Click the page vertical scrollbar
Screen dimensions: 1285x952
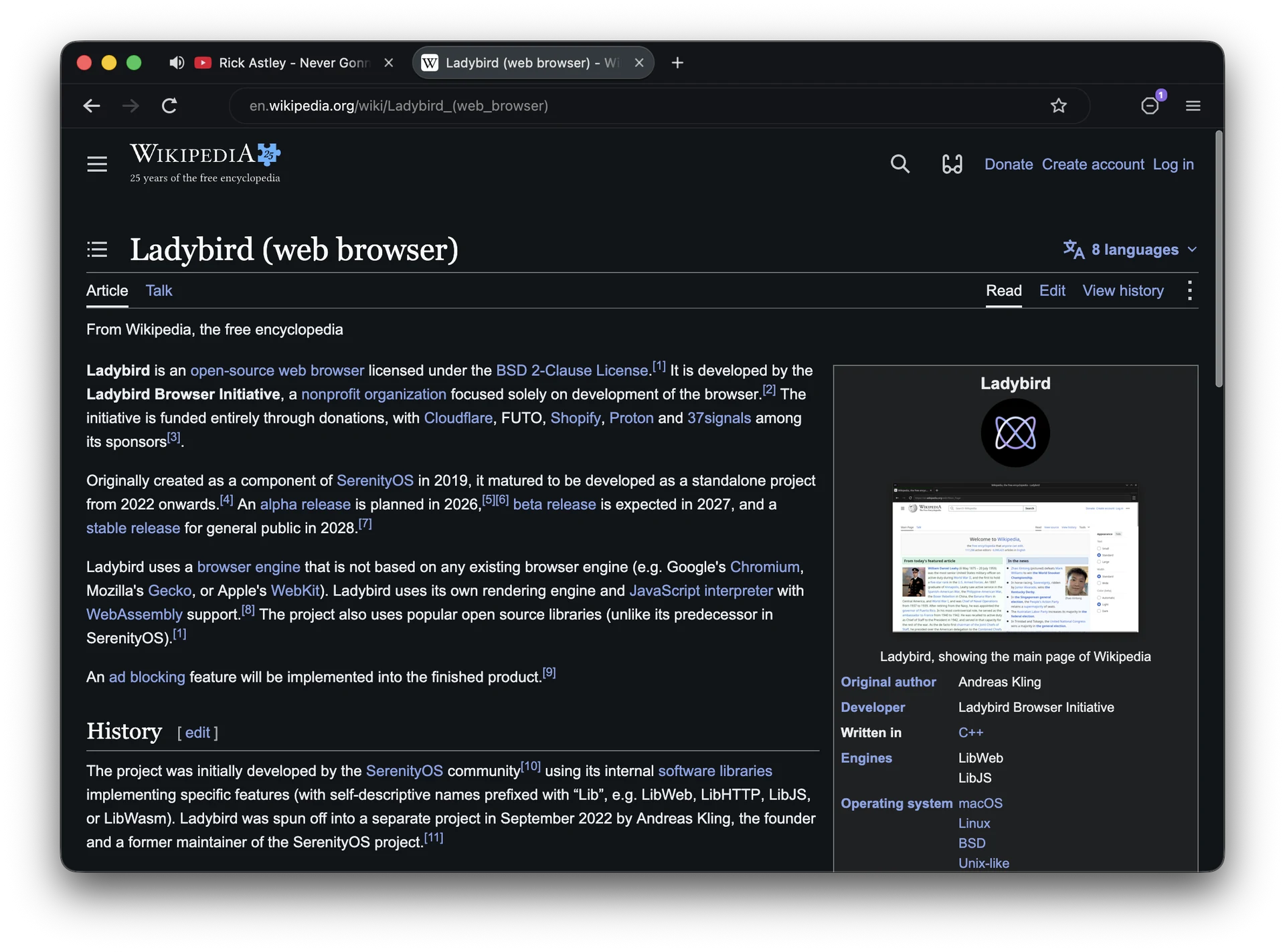pos(1219,259)
